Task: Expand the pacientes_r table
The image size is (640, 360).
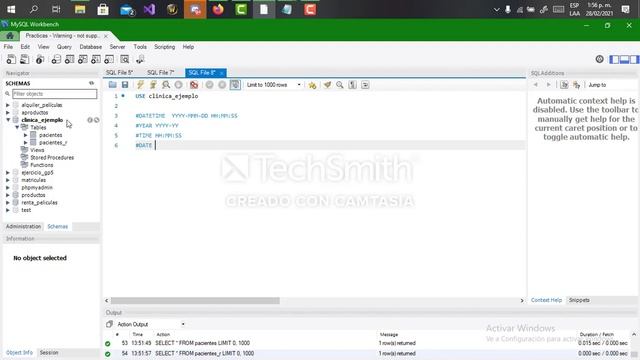Action: [26, 142]
